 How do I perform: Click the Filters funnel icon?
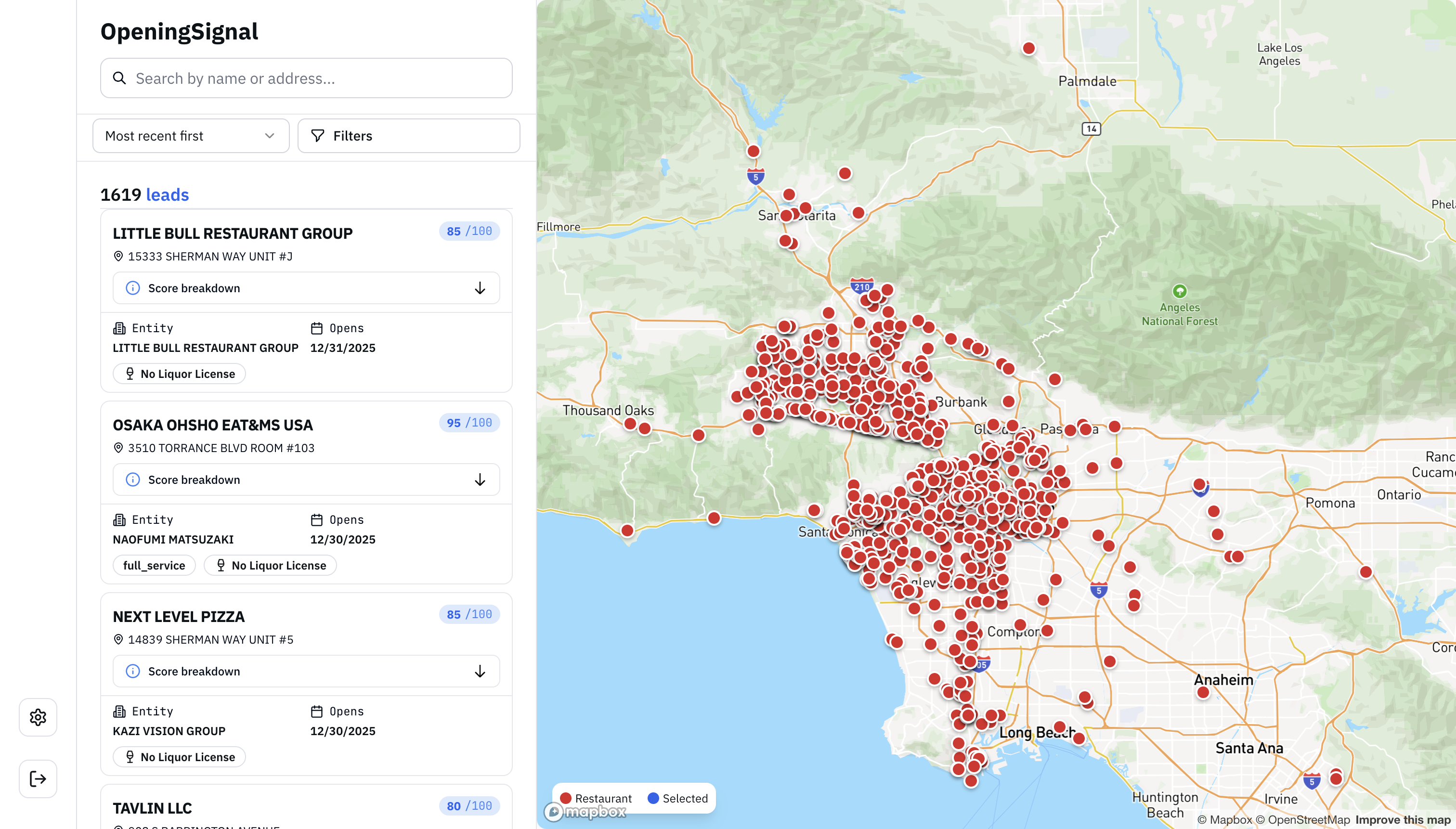click(x=318, y=135)
